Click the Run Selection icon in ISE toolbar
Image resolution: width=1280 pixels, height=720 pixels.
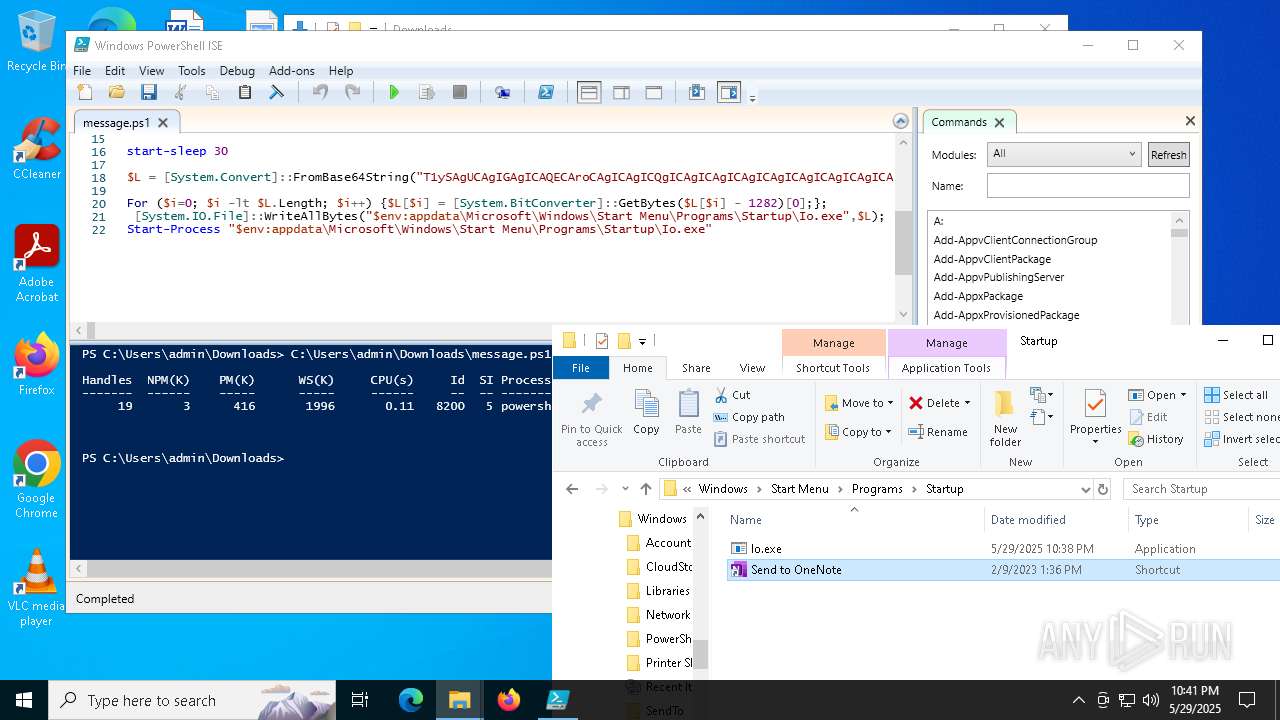point(427,93)
